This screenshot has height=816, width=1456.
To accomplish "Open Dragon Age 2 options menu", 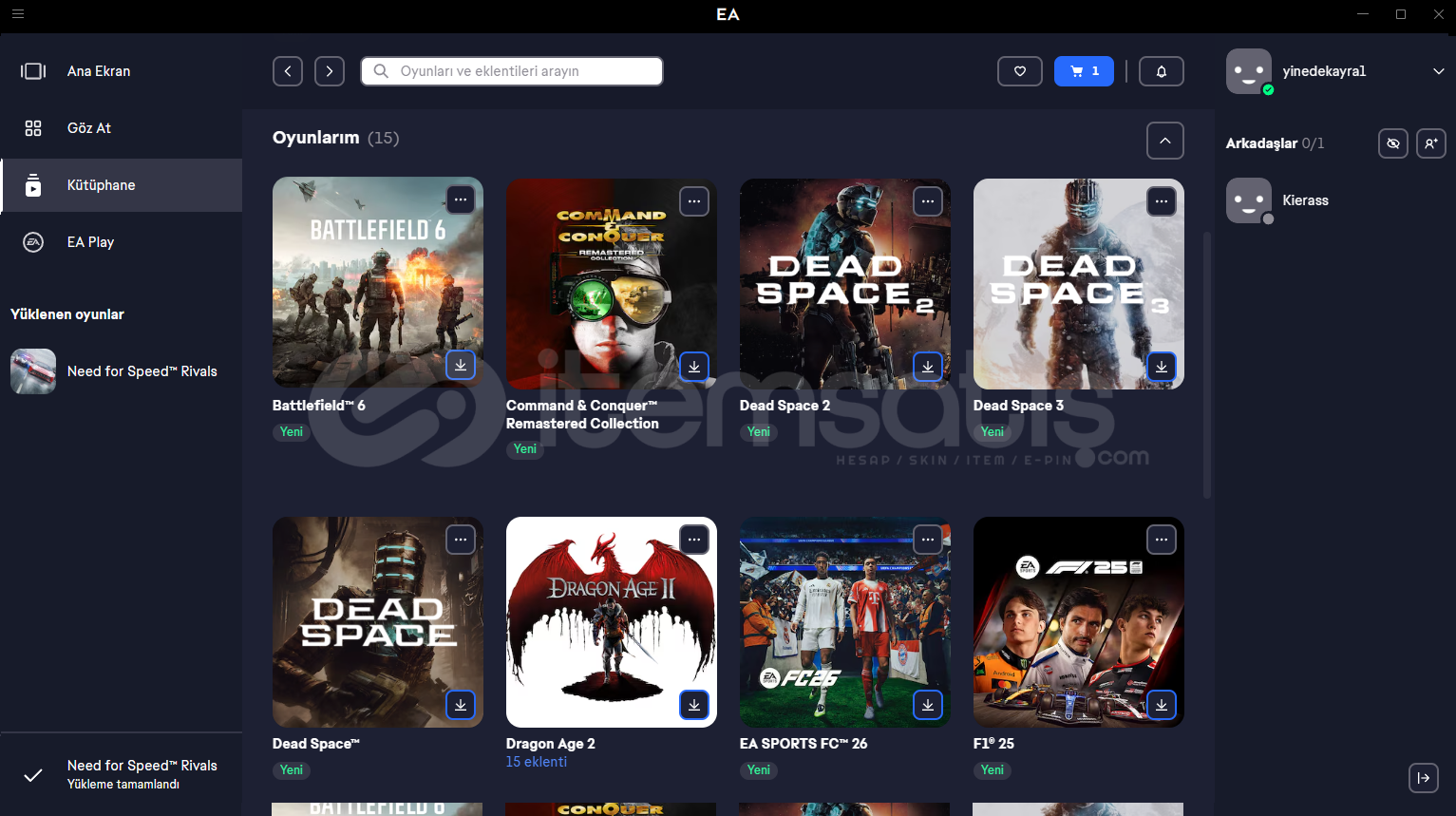I will (x=694, y=540).
